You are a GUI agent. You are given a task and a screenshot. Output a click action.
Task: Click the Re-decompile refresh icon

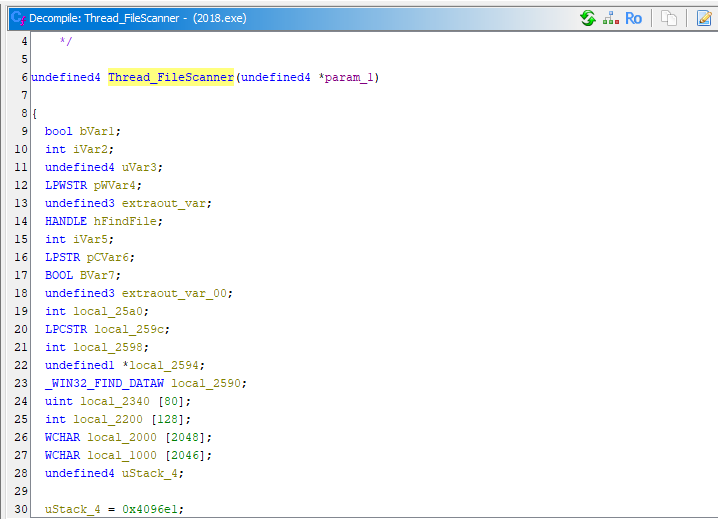(x=587, y=18)
